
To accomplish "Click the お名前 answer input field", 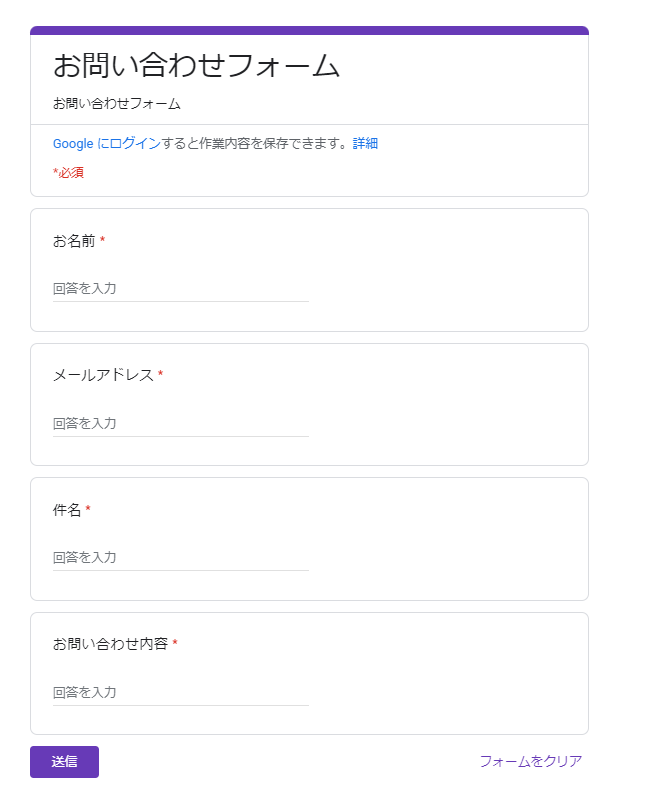I will coord(180,289).
